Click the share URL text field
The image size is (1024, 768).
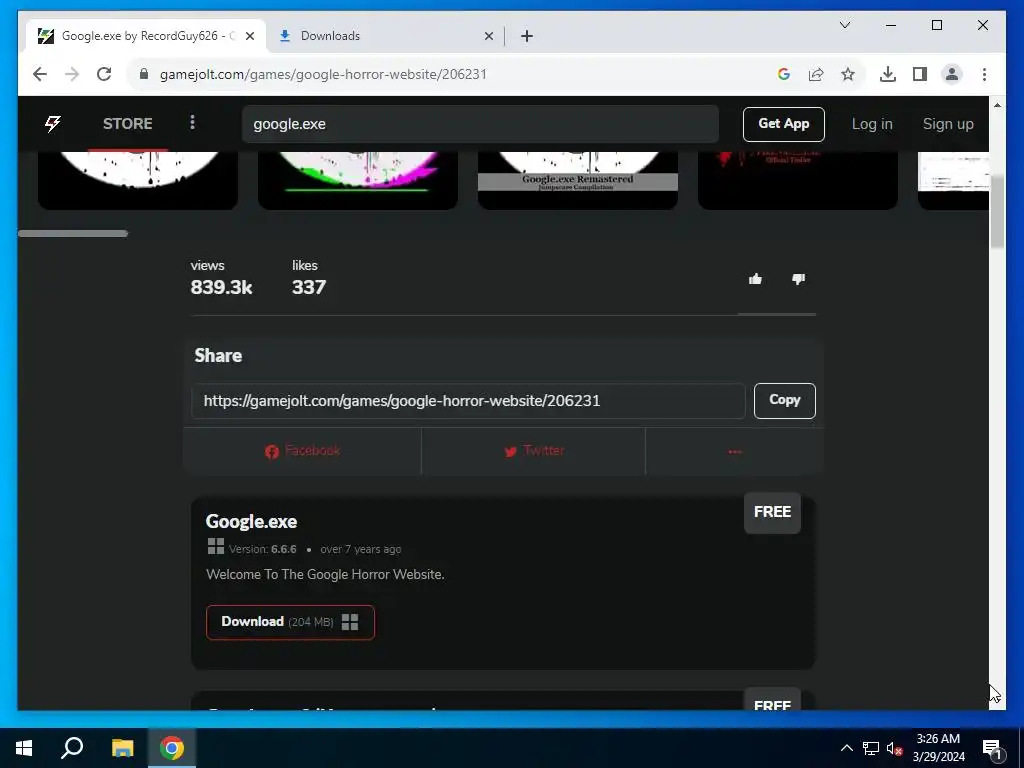click(468, 401)
